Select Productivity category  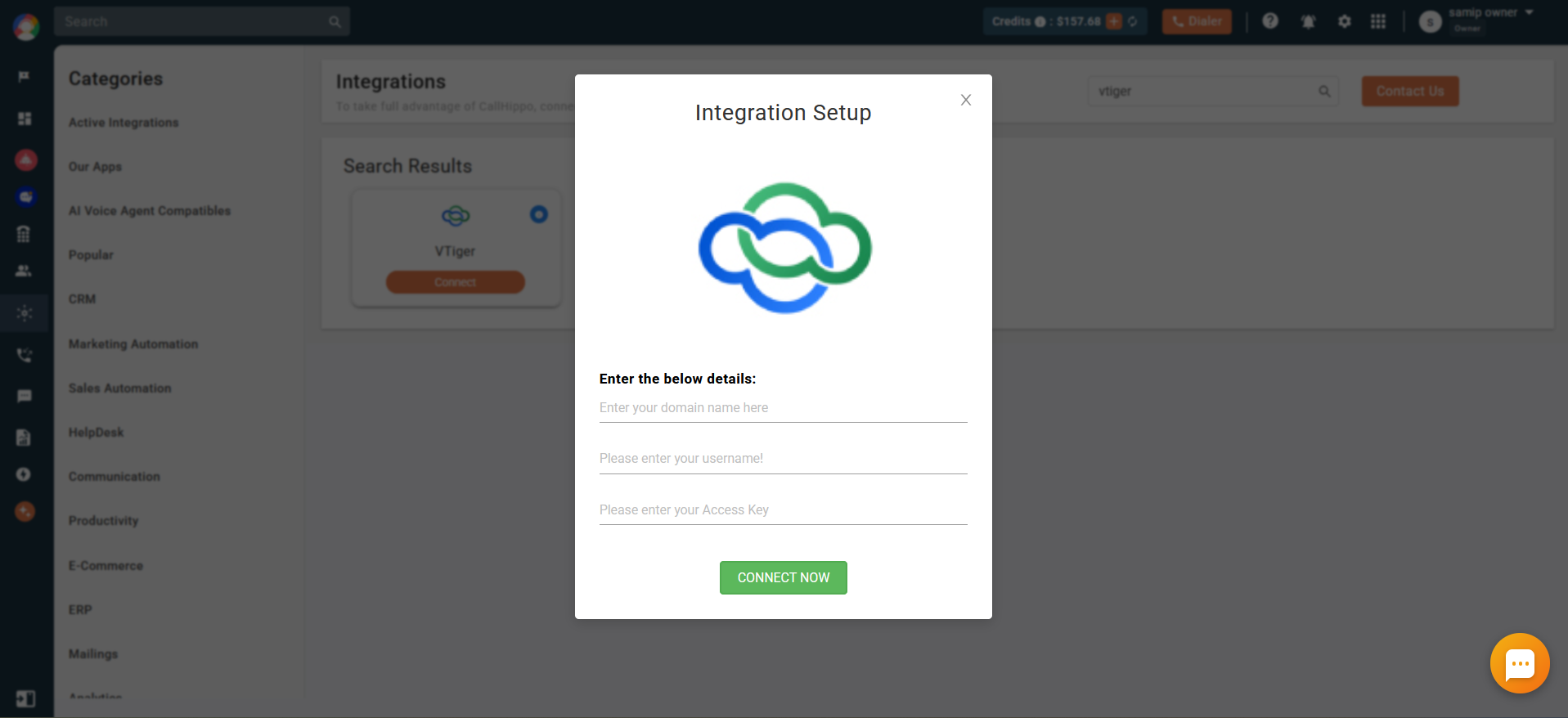(x=104, y=520)
